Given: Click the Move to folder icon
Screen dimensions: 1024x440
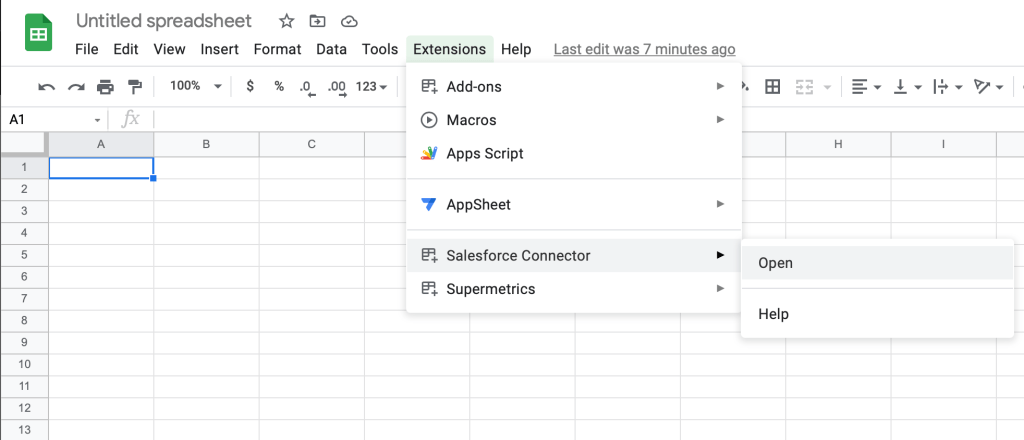Looking at the screenshot, I should pos(317,21).
